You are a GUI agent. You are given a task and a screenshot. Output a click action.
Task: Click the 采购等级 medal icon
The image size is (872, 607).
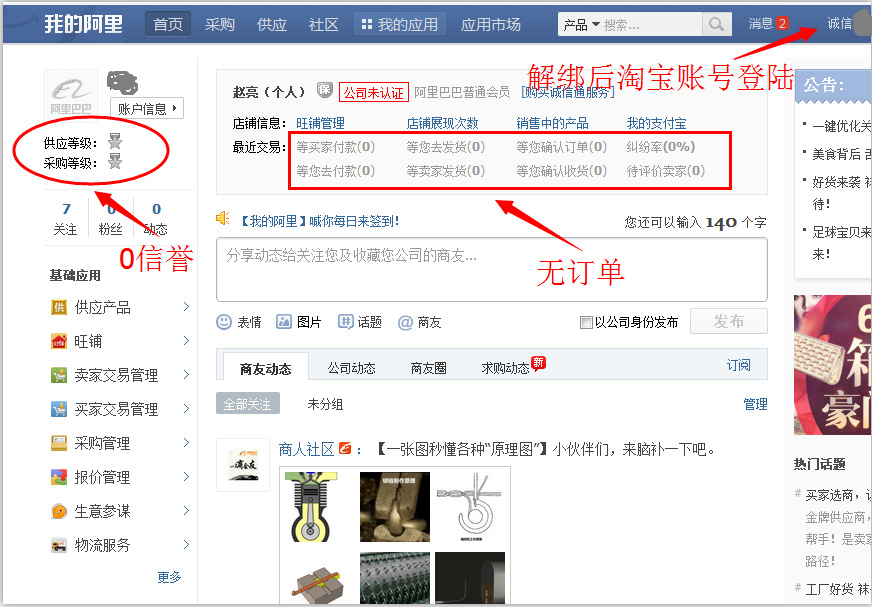coord(115,161)
